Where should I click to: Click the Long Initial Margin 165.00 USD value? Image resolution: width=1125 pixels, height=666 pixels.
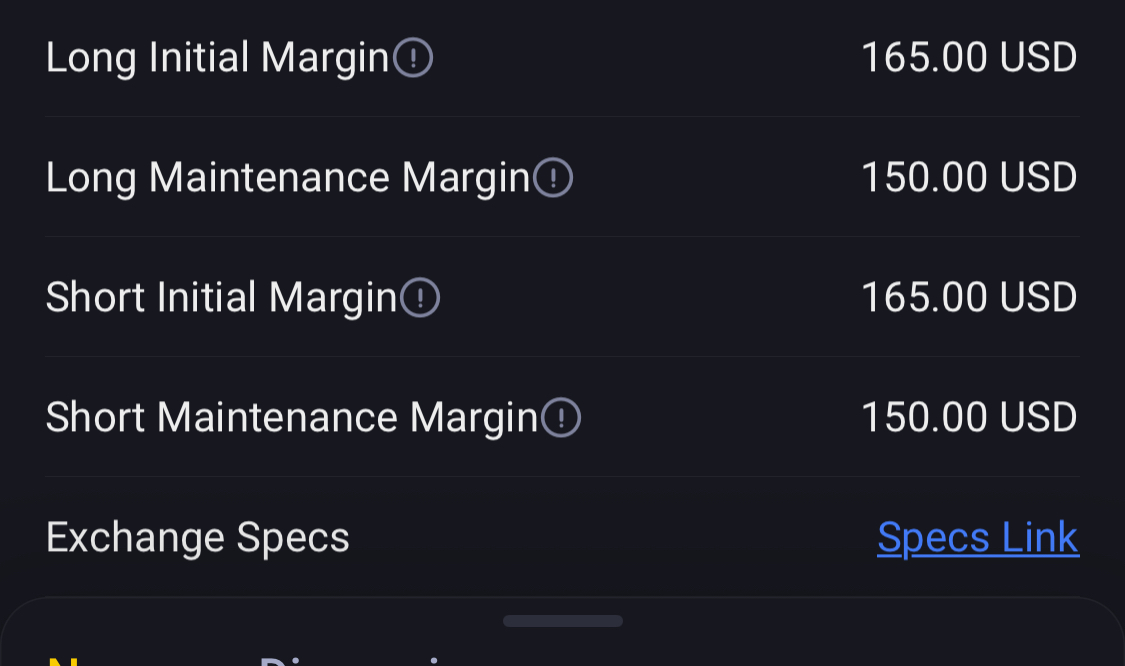968,58
